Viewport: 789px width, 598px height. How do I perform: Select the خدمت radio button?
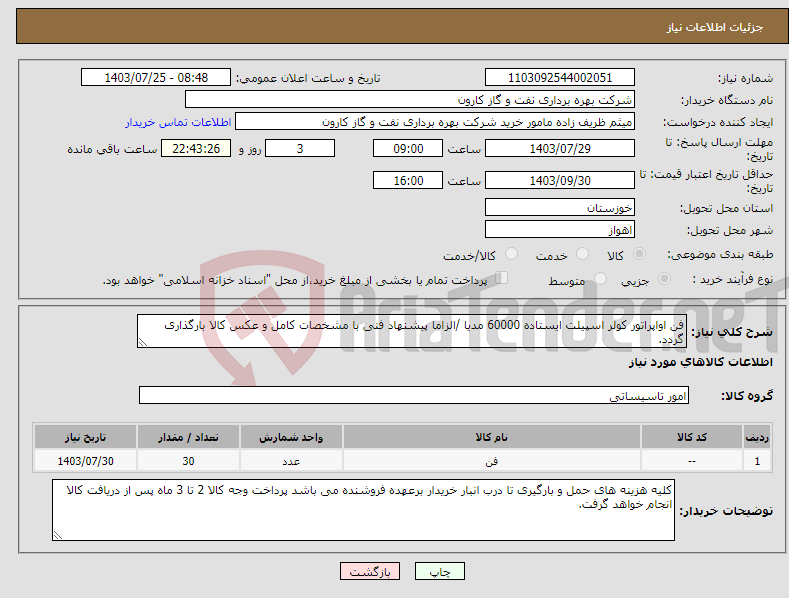[582, 254]
